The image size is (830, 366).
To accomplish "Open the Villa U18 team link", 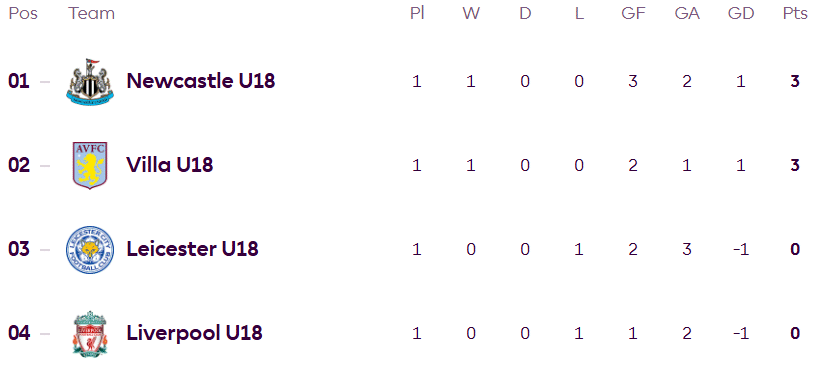I will pos(169,165).
